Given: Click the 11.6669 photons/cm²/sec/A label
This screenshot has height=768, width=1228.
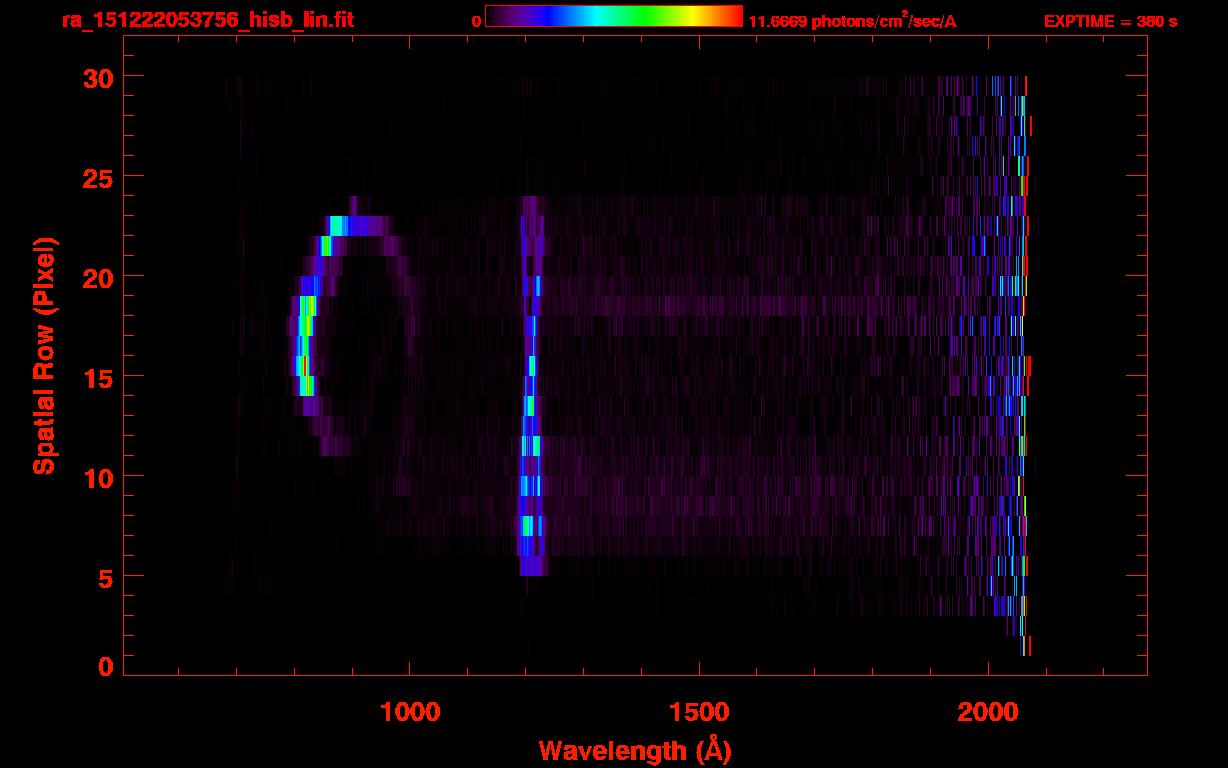Looking at the screenshot, I should (852, 20).
